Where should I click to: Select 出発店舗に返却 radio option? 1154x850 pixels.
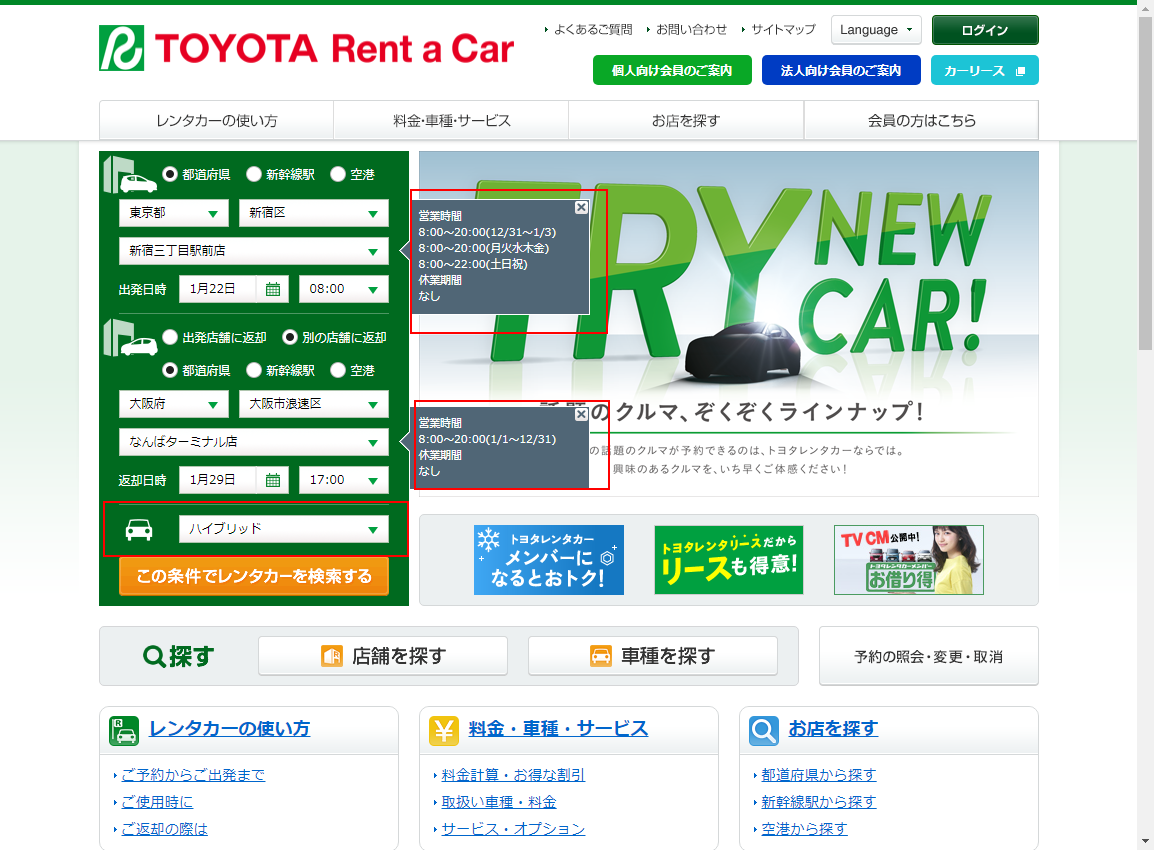[170, 337]
